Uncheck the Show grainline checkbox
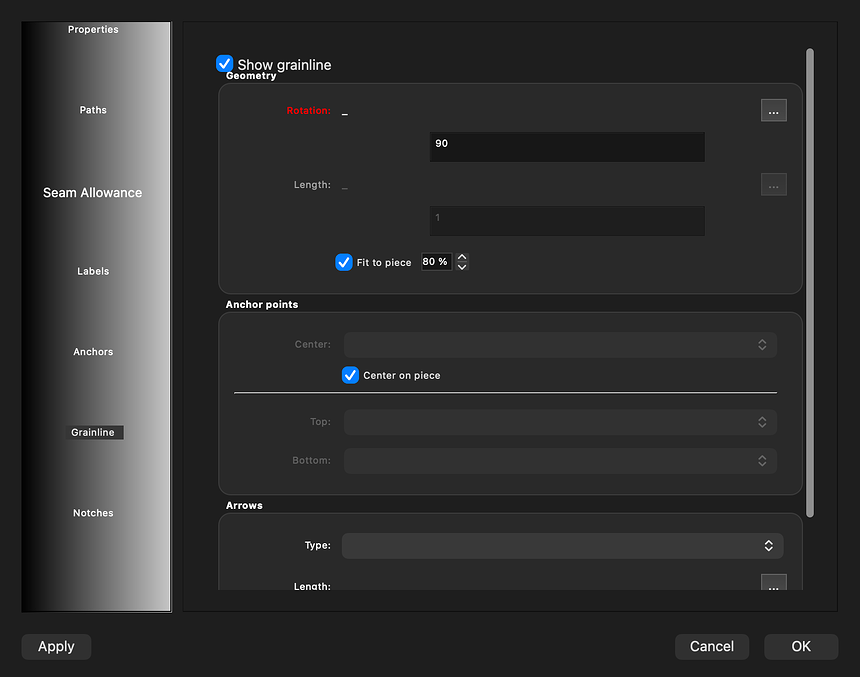The image size is (860, 677). tap(224, 64)
